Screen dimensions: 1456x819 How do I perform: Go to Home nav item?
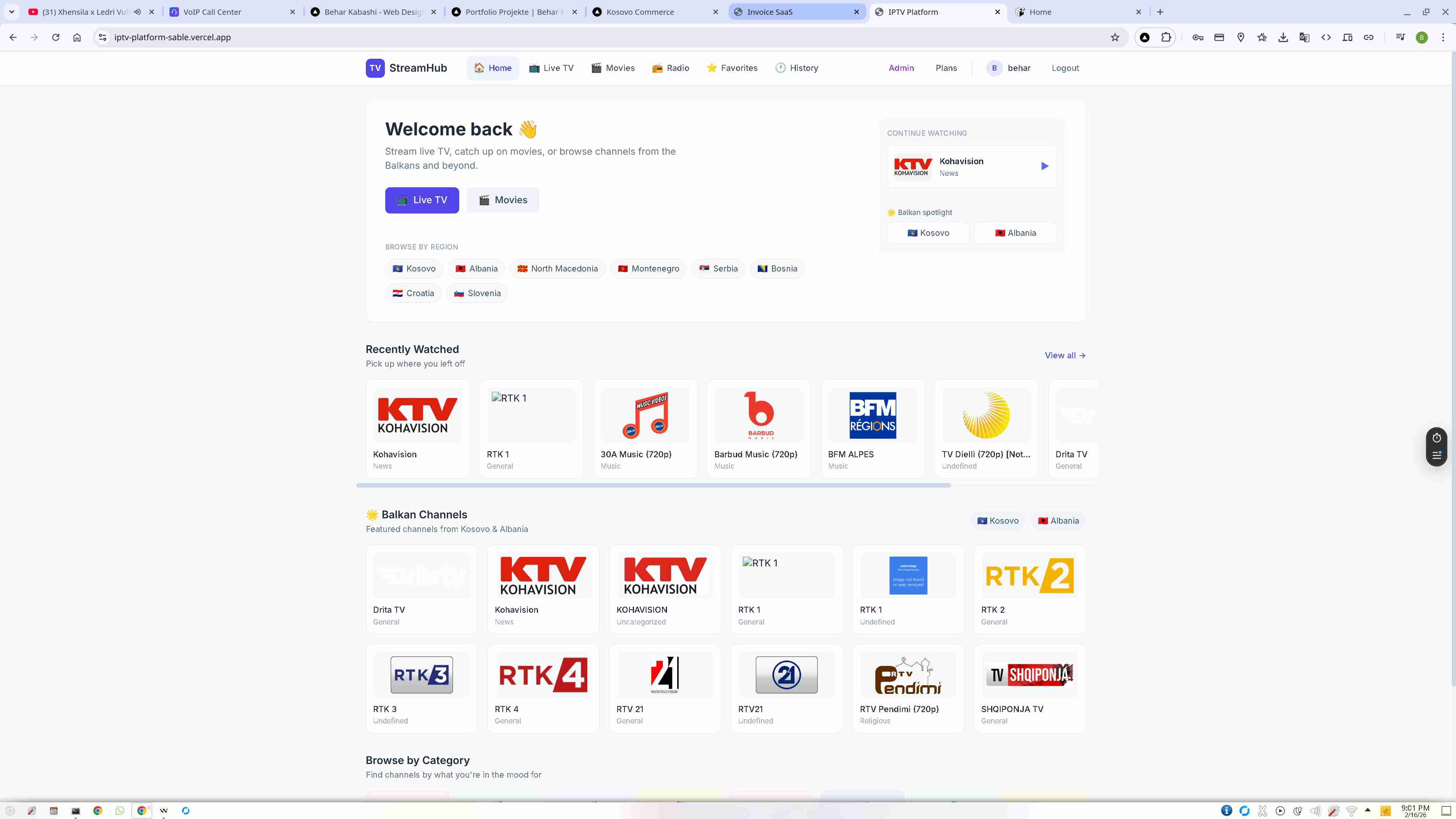point(492,68)
